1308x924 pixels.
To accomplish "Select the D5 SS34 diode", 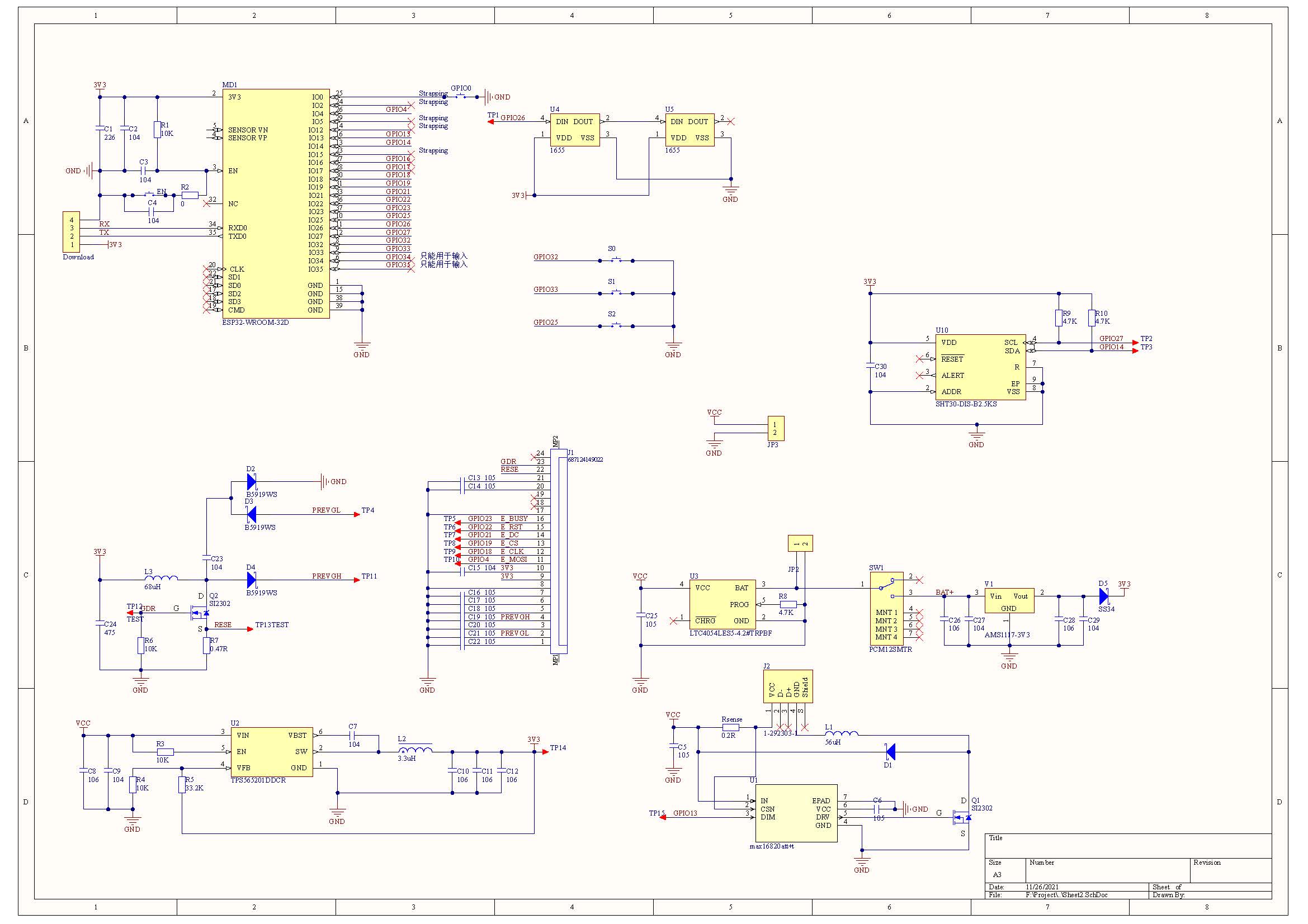I will click(x=1103, y=596).
